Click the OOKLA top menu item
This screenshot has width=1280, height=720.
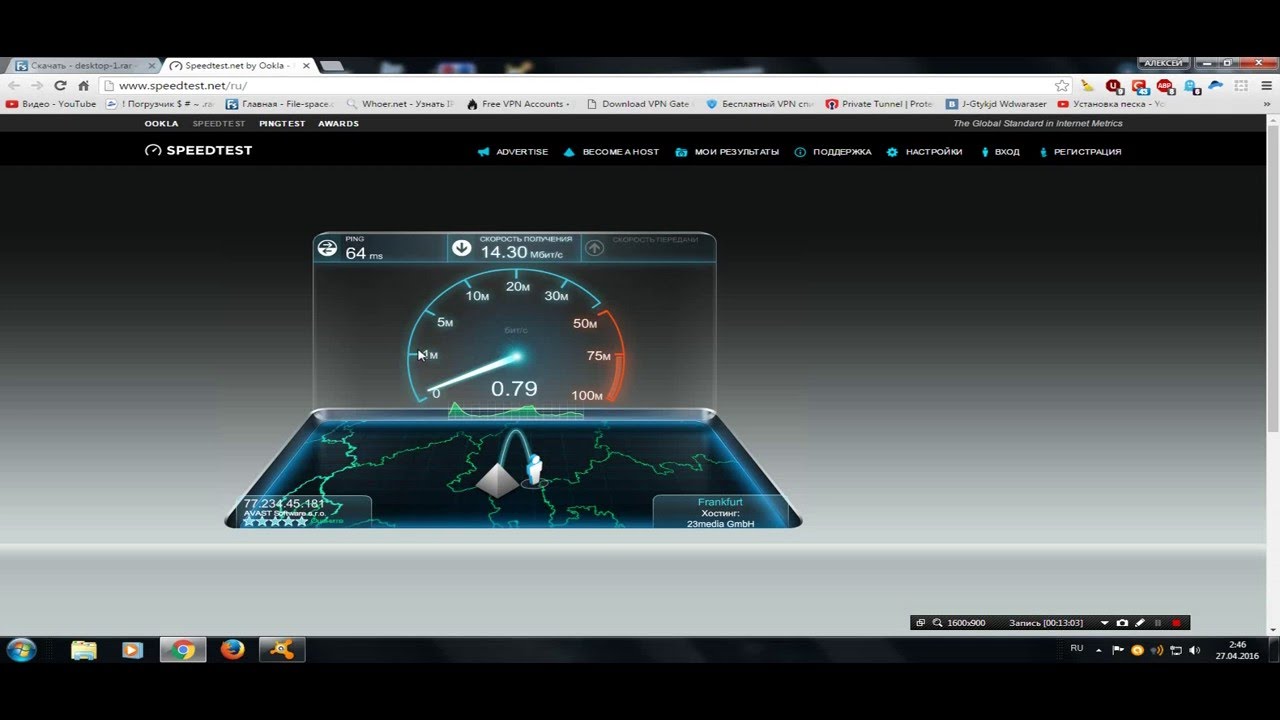click(x=161, y=124)
